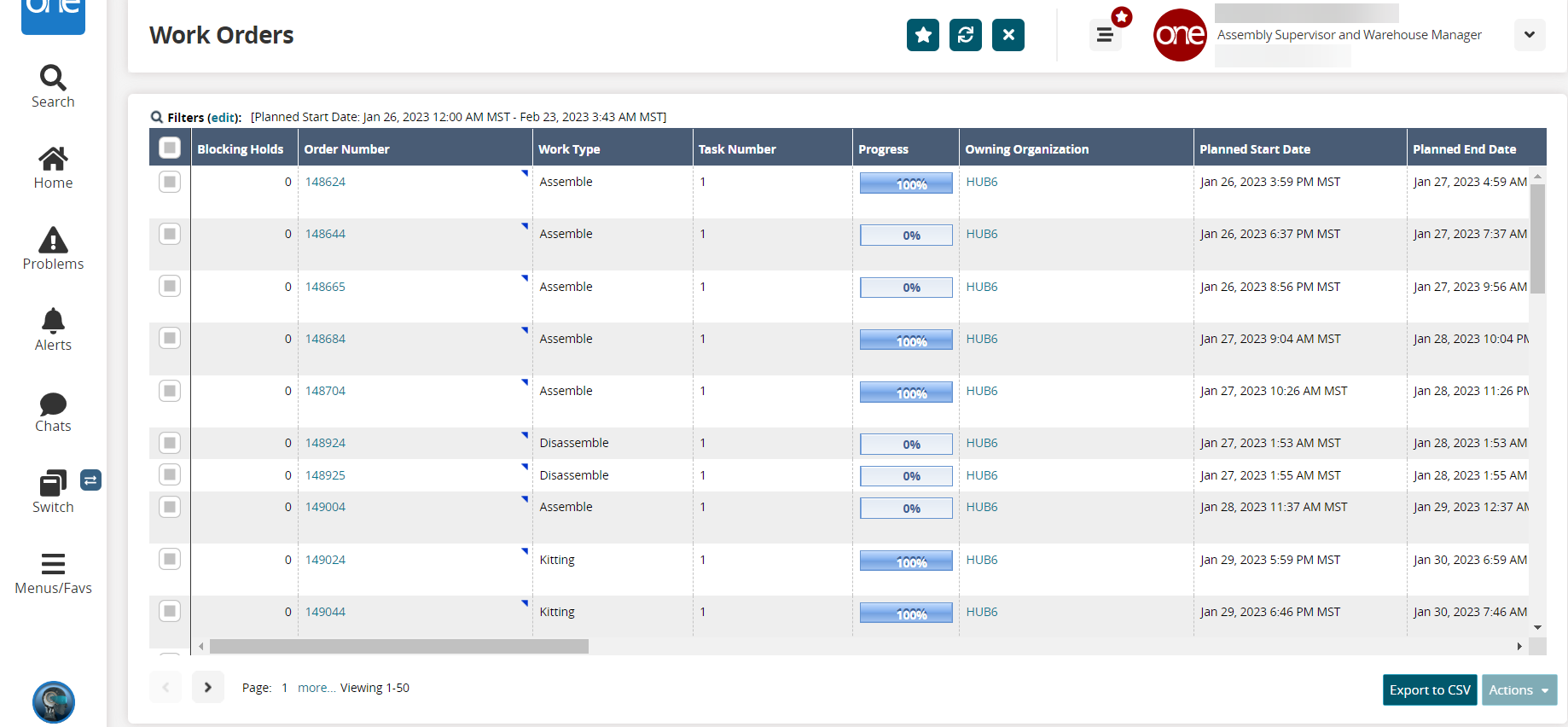This screenshot has height=727, width=1568.
Task: Go to Home in sidebar
Action: [53, 167]
